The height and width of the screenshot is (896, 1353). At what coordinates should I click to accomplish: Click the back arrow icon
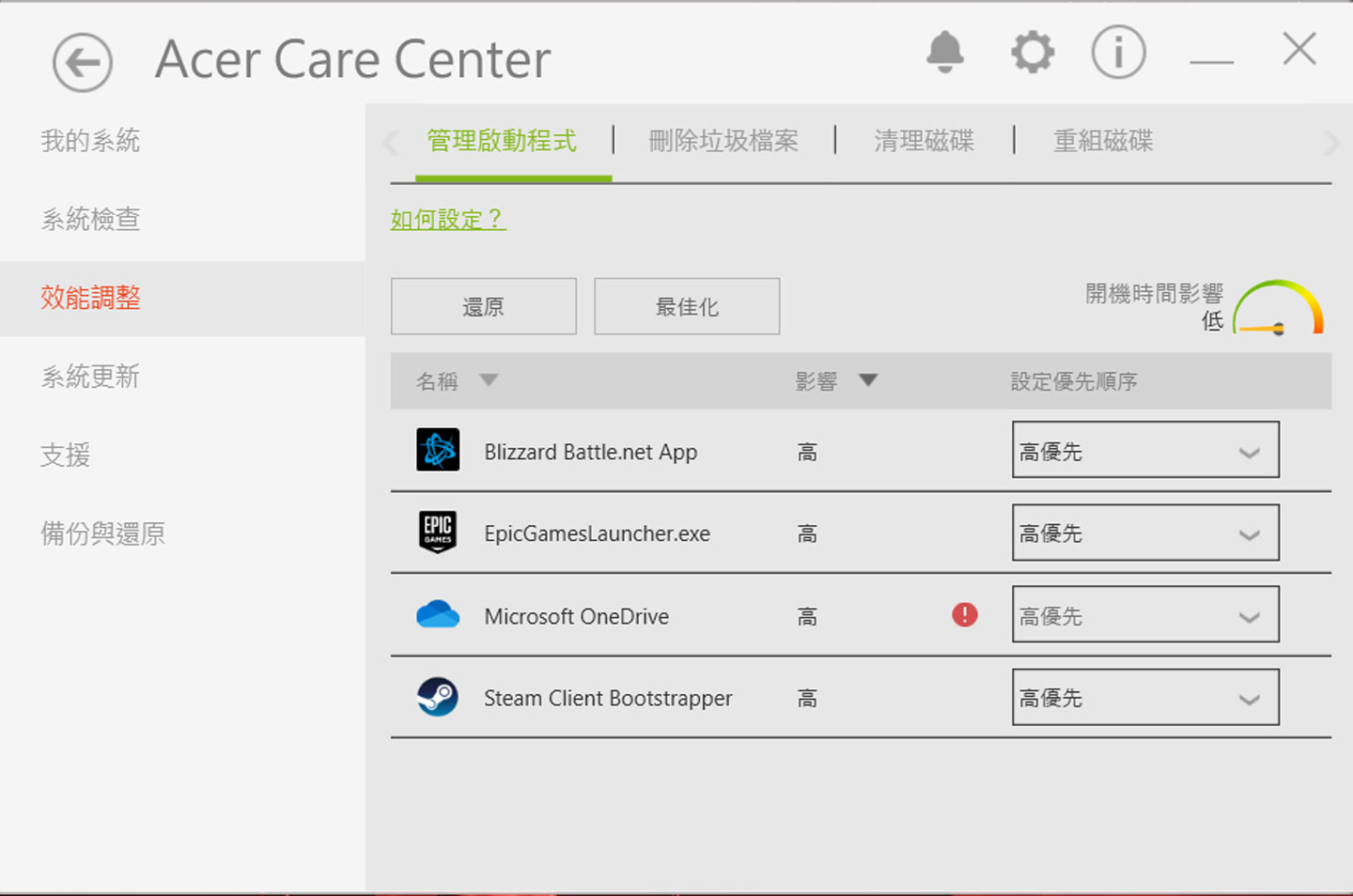pyautogui.click(x=83, y=63)
